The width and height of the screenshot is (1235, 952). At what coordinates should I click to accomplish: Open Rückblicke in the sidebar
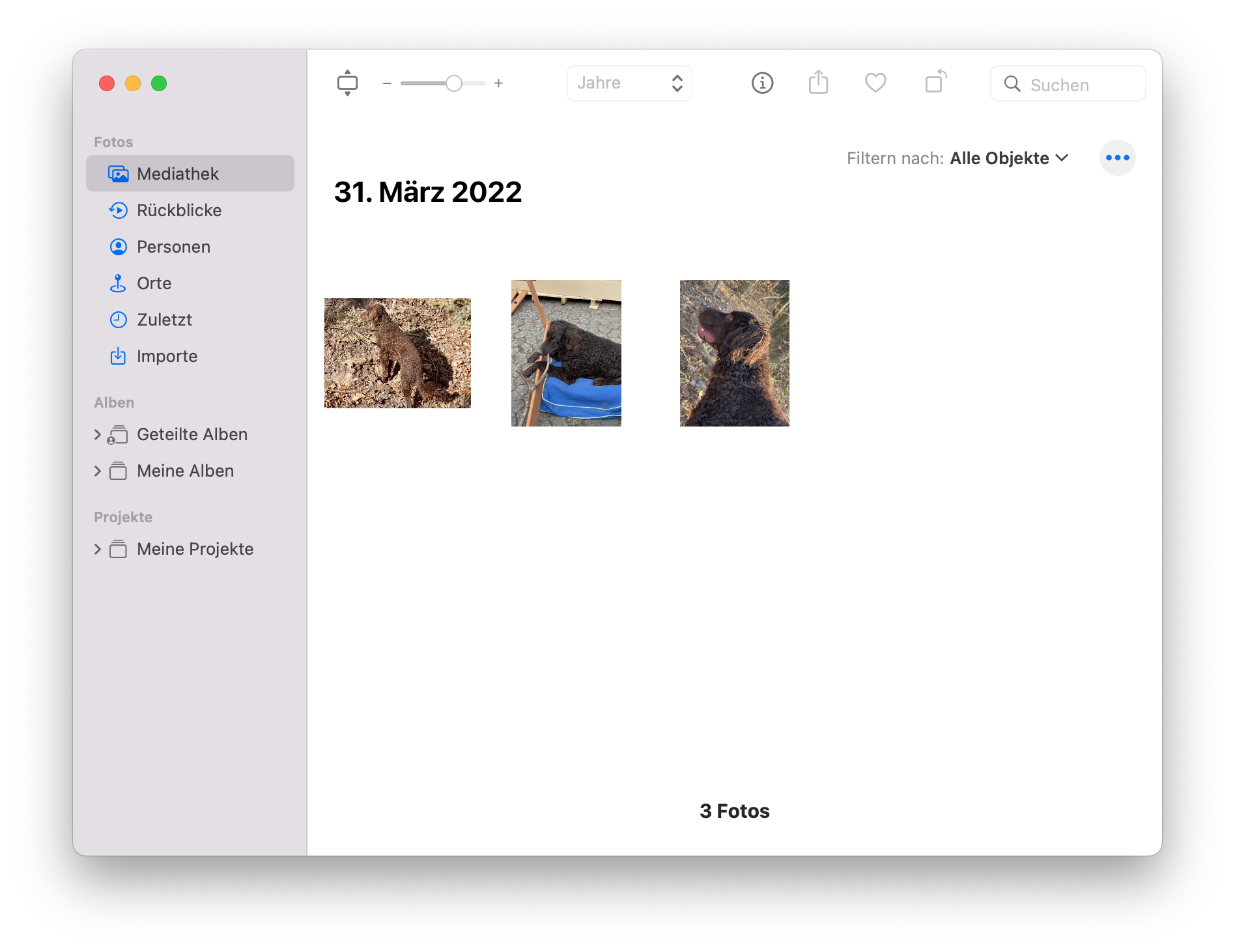pos(190,210)
